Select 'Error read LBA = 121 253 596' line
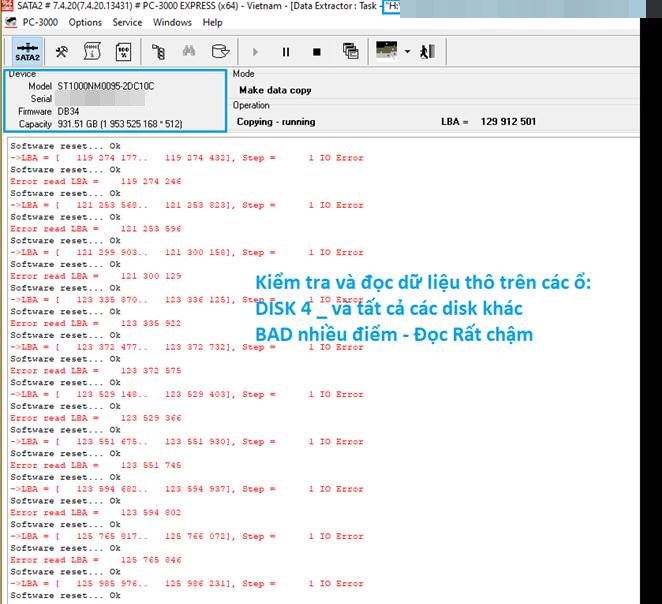Screen dimensions: 662x604 click(x=96, y=229)
